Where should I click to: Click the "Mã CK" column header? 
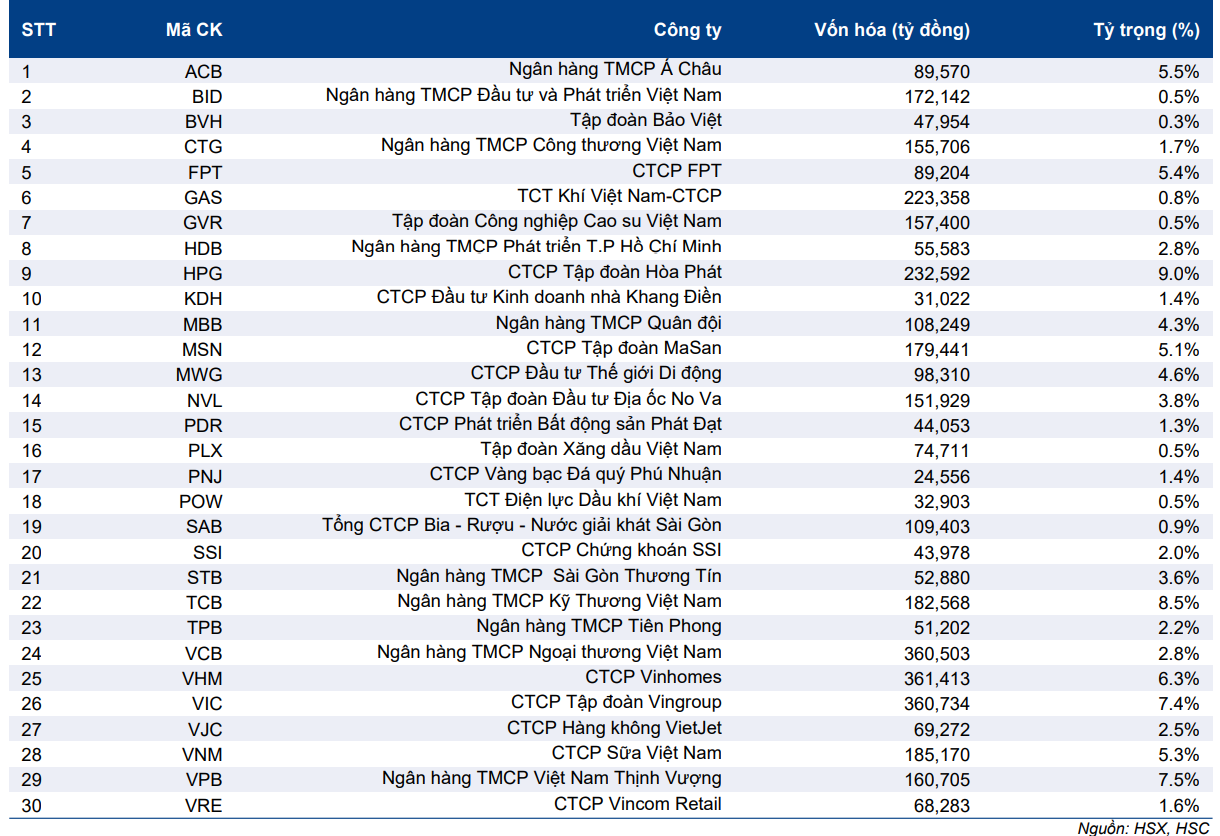tap(194, 30)
